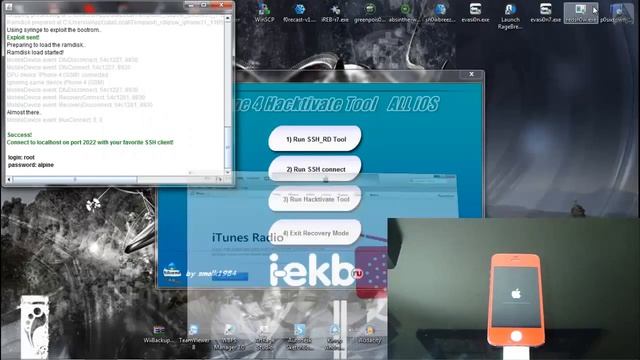640x360 pixels.
Task: Click the log horizontal scrollbar left arrow
Action: [9, 179]
